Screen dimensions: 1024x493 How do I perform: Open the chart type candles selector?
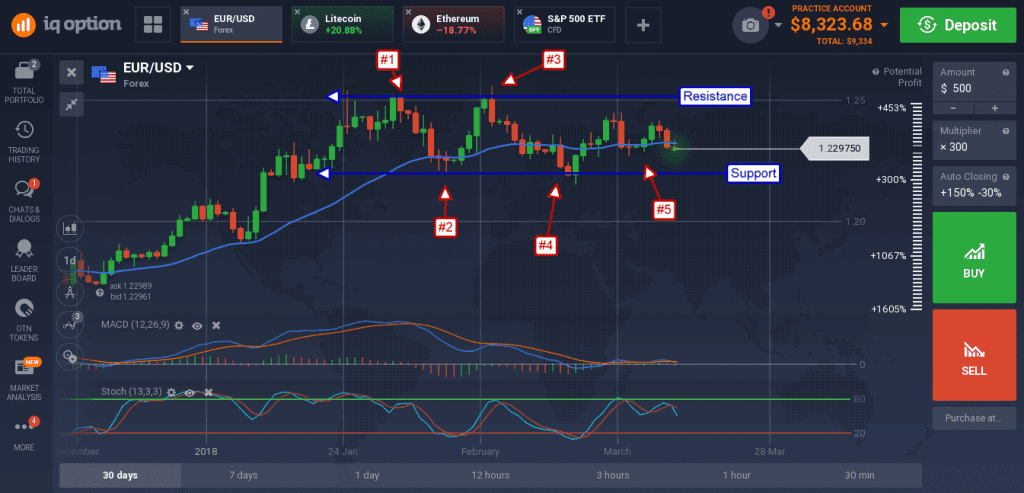71,229
